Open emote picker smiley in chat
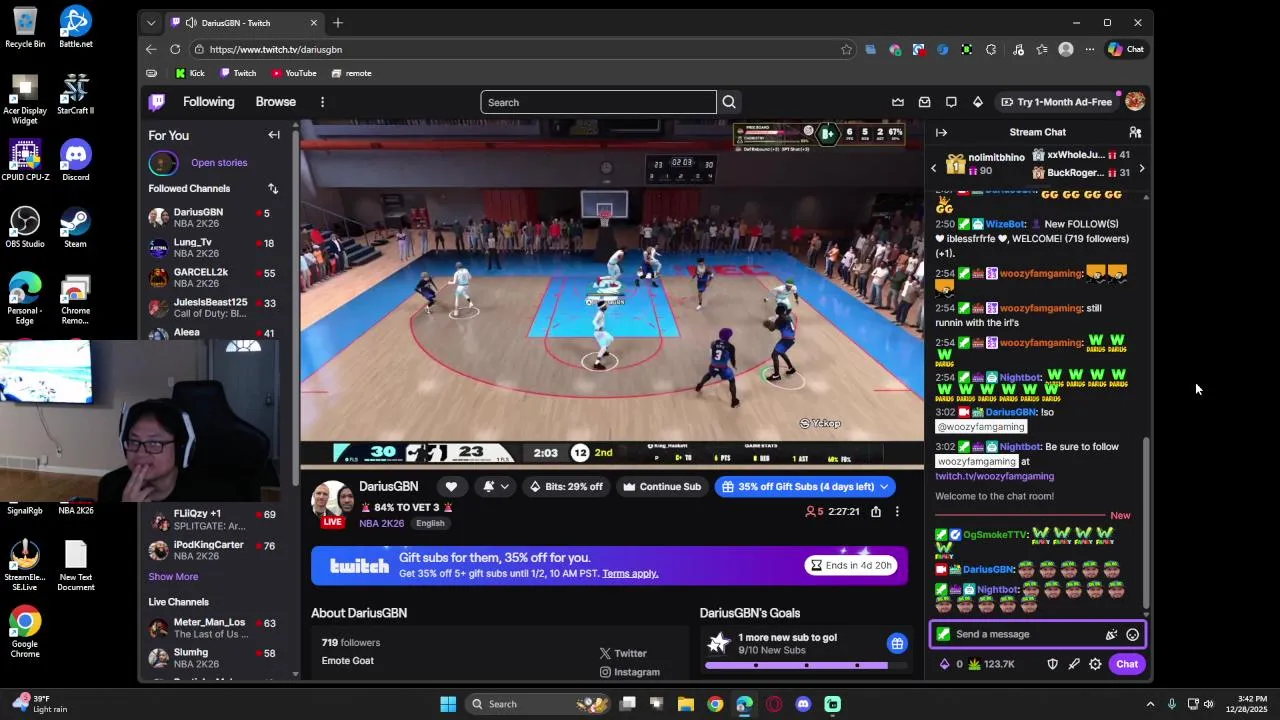The width and height of the screenshot is (1280, 720). click(1132, 634)
